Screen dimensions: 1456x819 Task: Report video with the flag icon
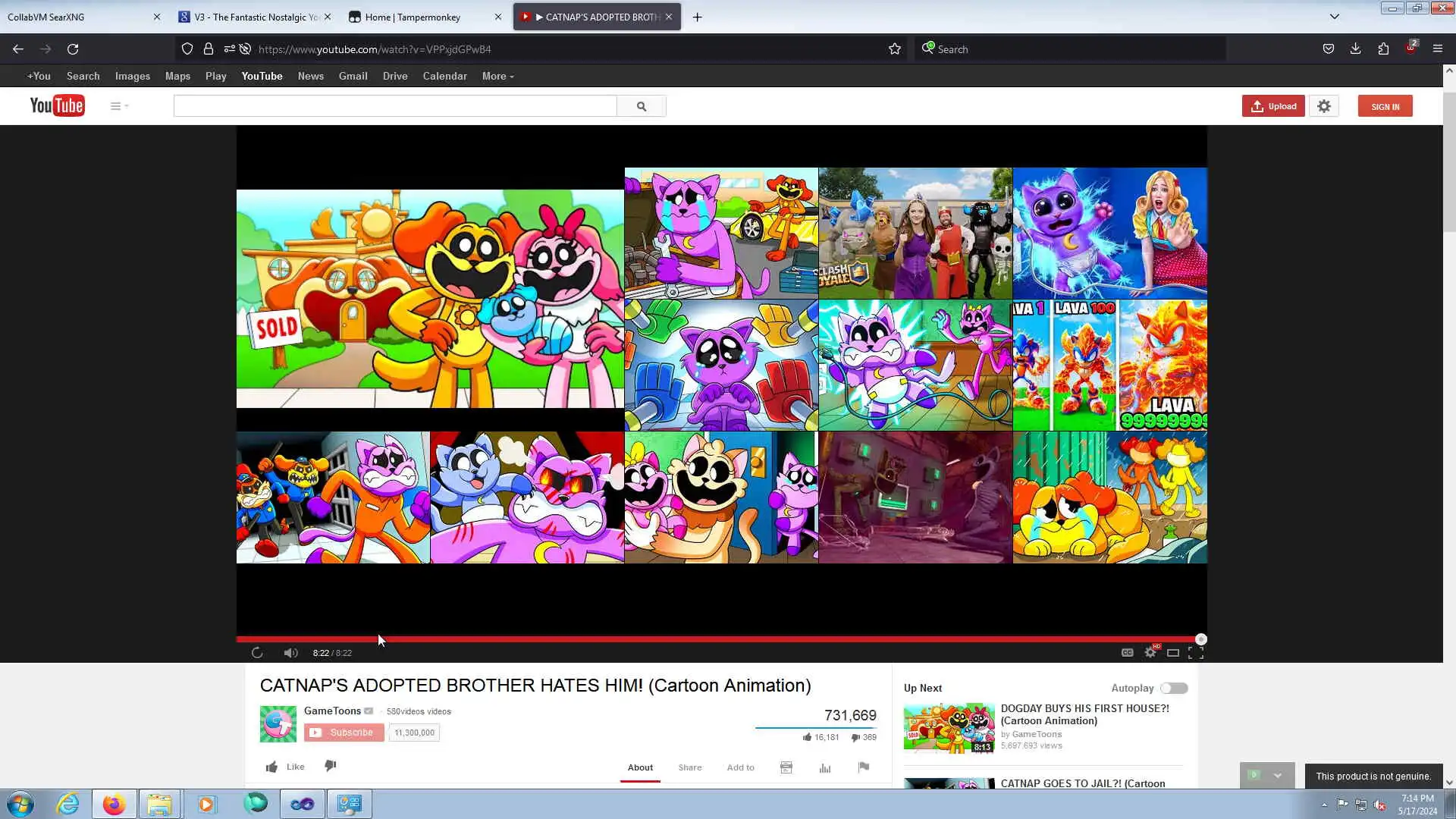863,767
